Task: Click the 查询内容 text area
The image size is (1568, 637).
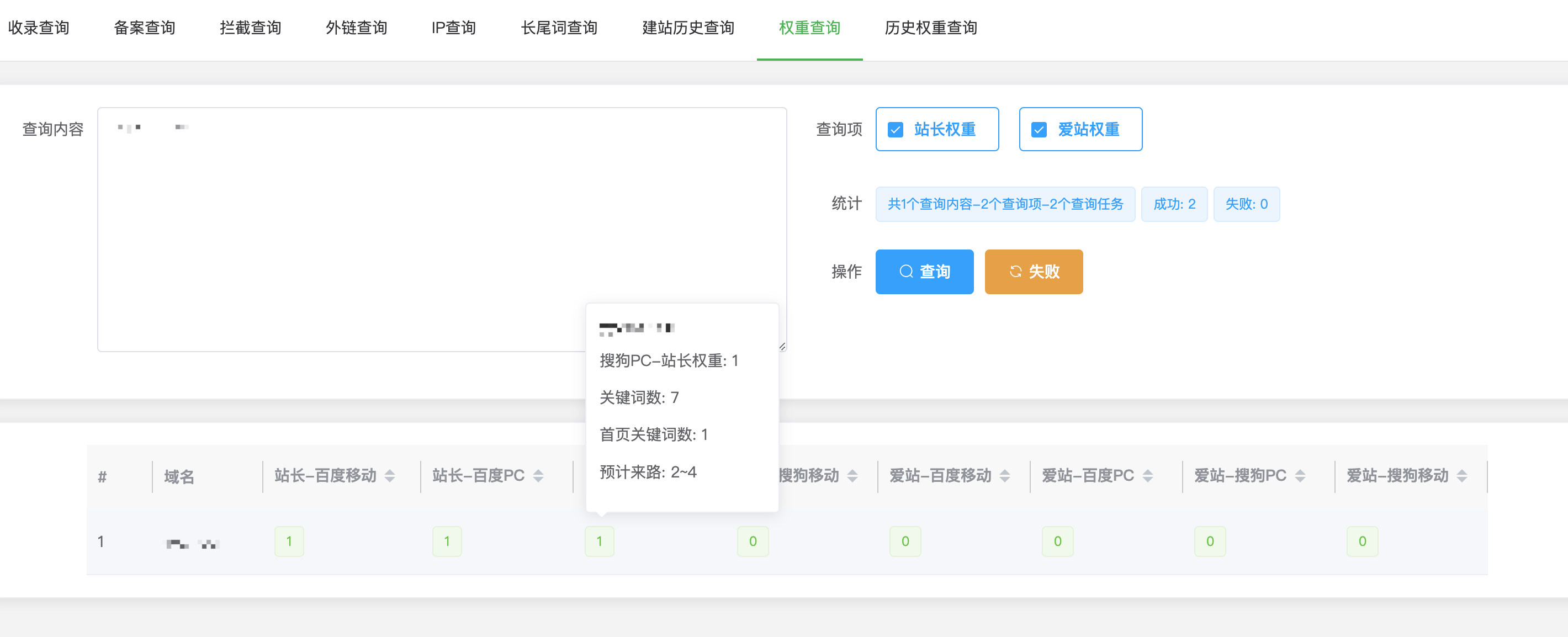Action: coord(442,230)
